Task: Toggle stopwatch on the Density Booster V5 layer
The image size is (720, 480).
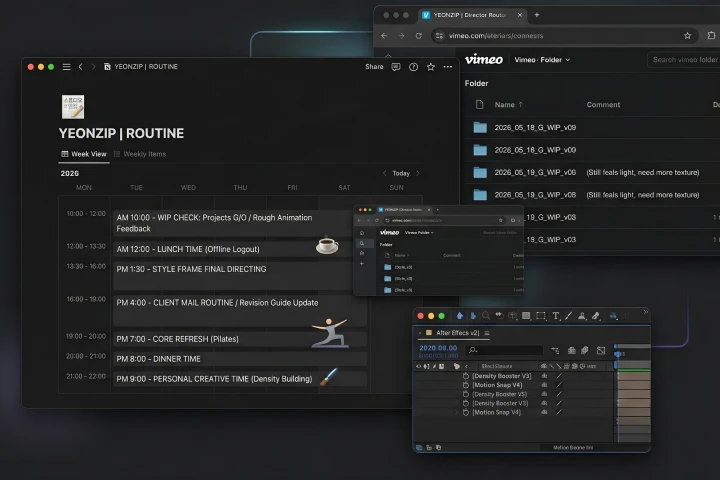Action: click(x=466, y=394)
